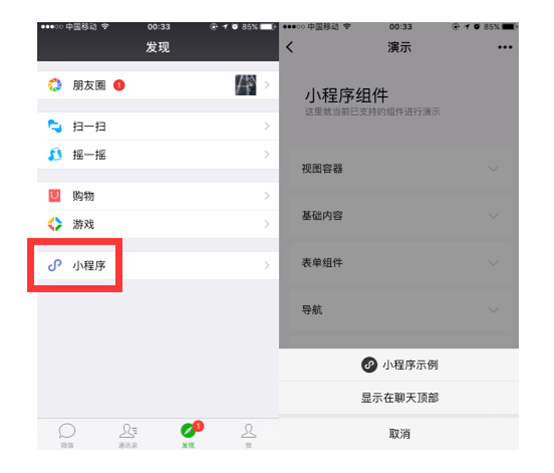Expand the 视图容器 section
Viewport: 554px width, 473px height.
coord(494,168)
